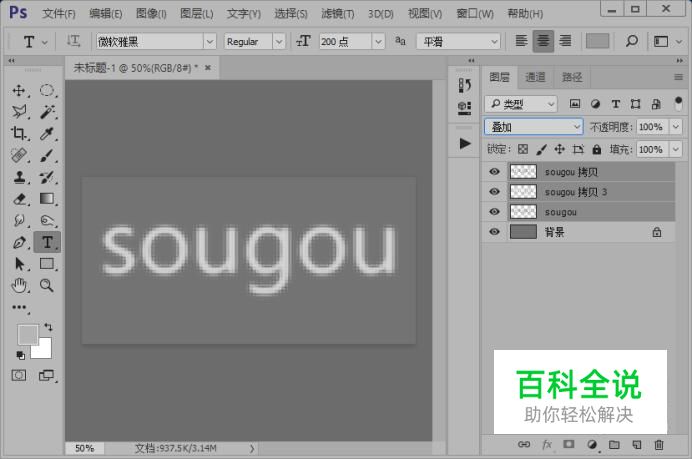Select the Magic Wand tool
692x459 pixels.
coord(47,112)
